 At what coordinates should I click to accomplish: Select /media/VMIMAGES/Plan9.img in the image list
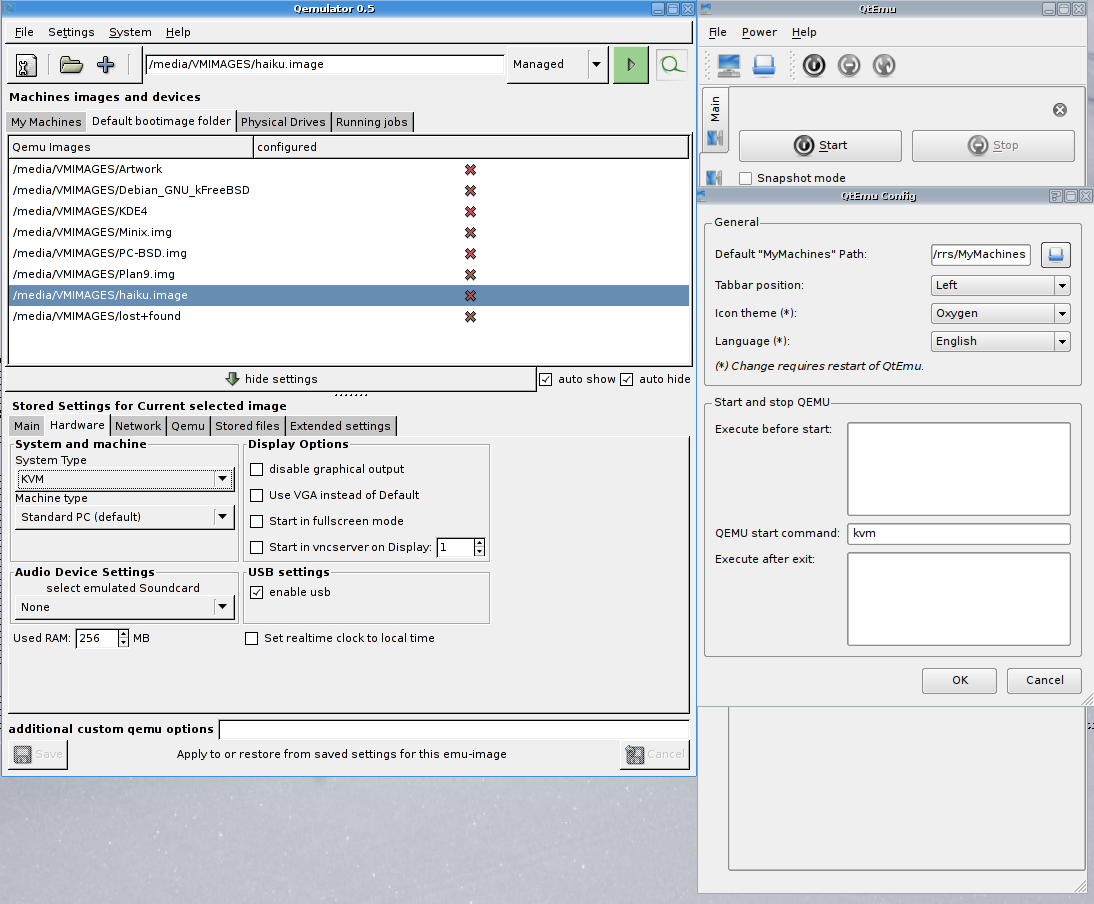point(349,274)
